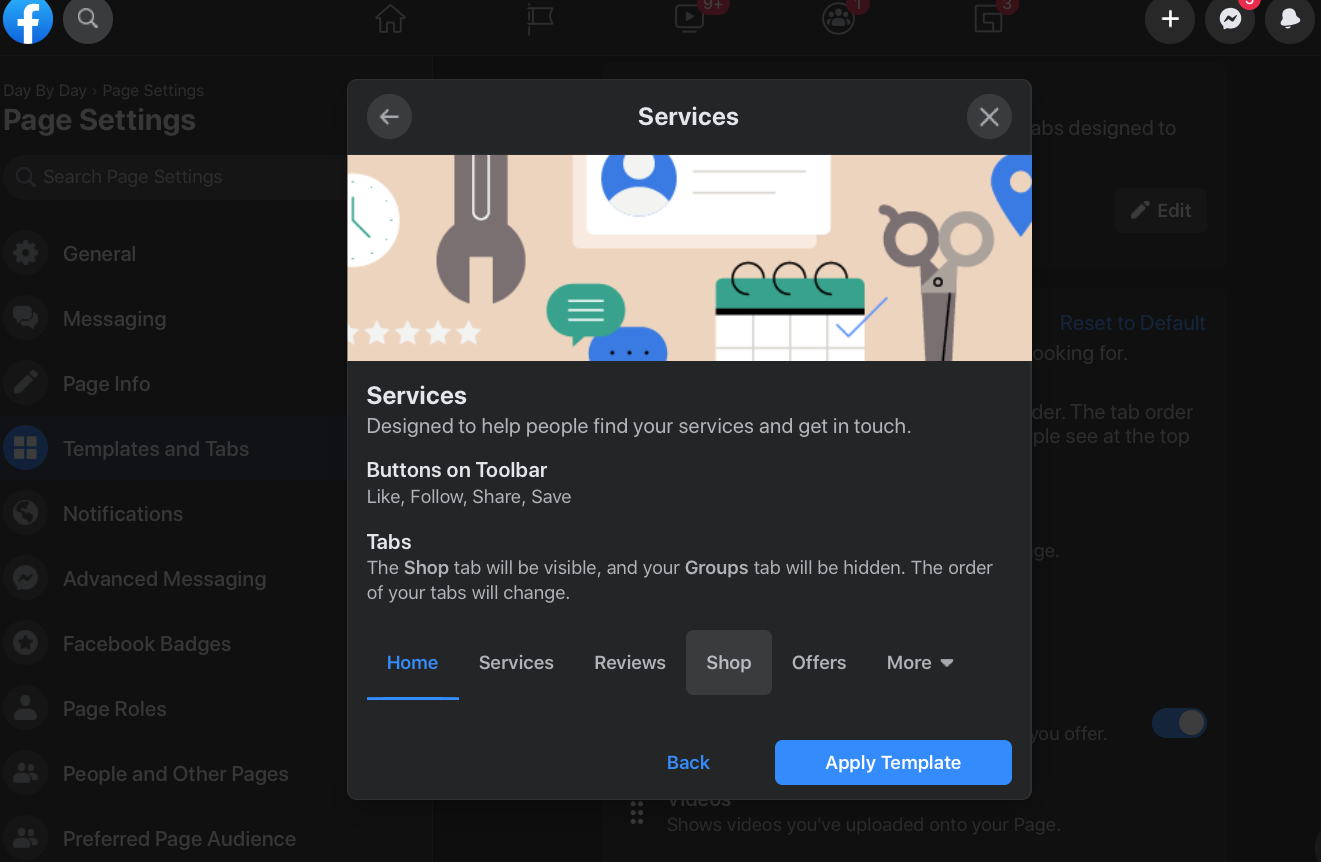1321x862 pixels.
Task: Open the Notifications bell
Action: tap(1290, 19)
